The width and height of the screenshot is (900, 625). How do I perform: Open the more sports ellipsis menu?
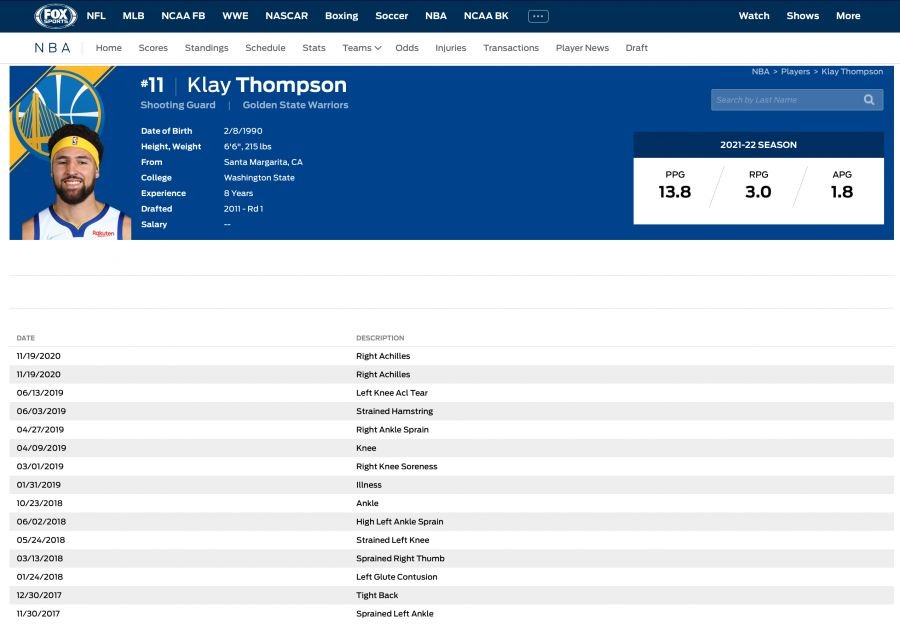point(538,16)
